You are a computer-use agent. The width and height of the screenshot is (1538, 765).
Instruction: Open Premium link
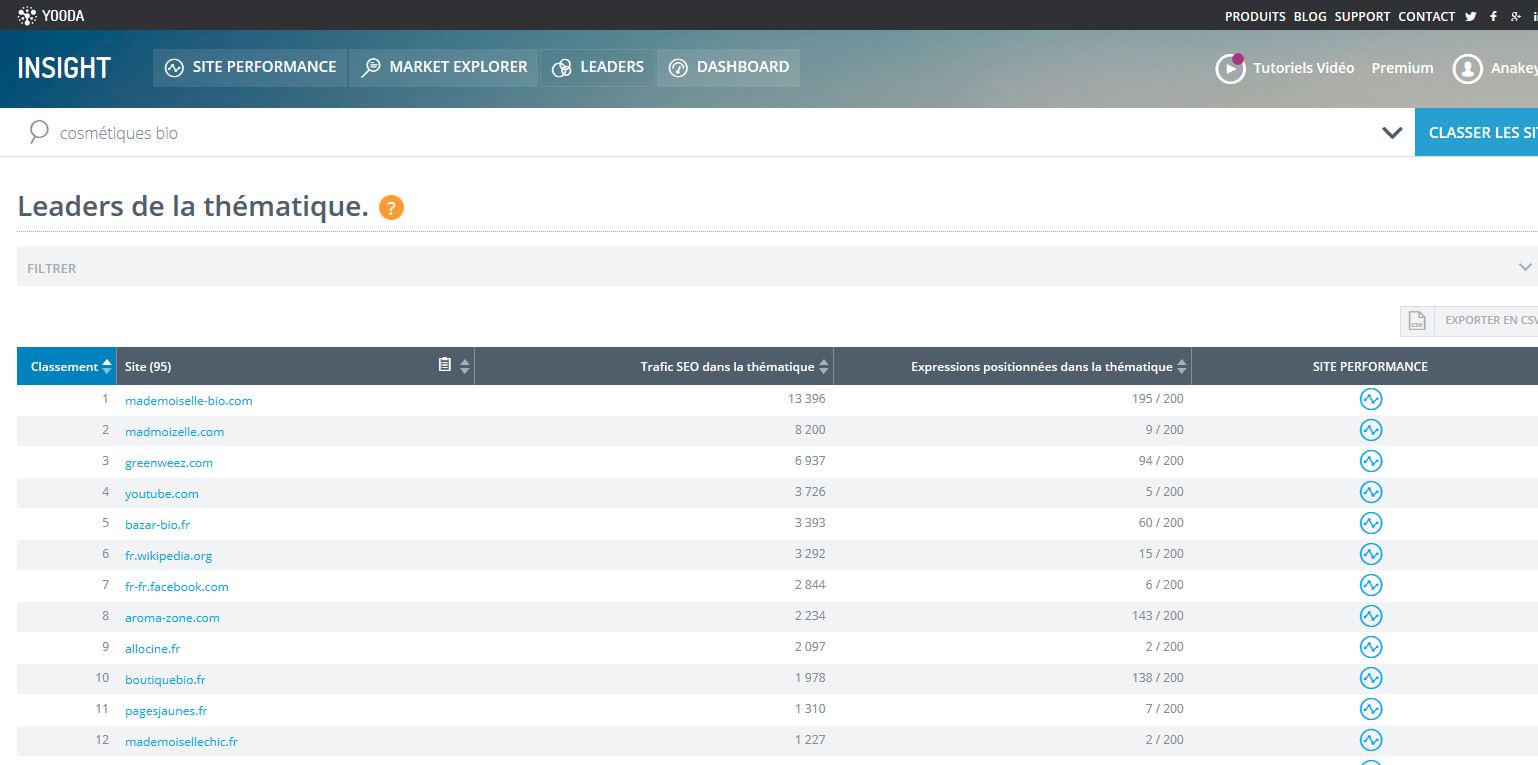click(x=1402, y=68)
